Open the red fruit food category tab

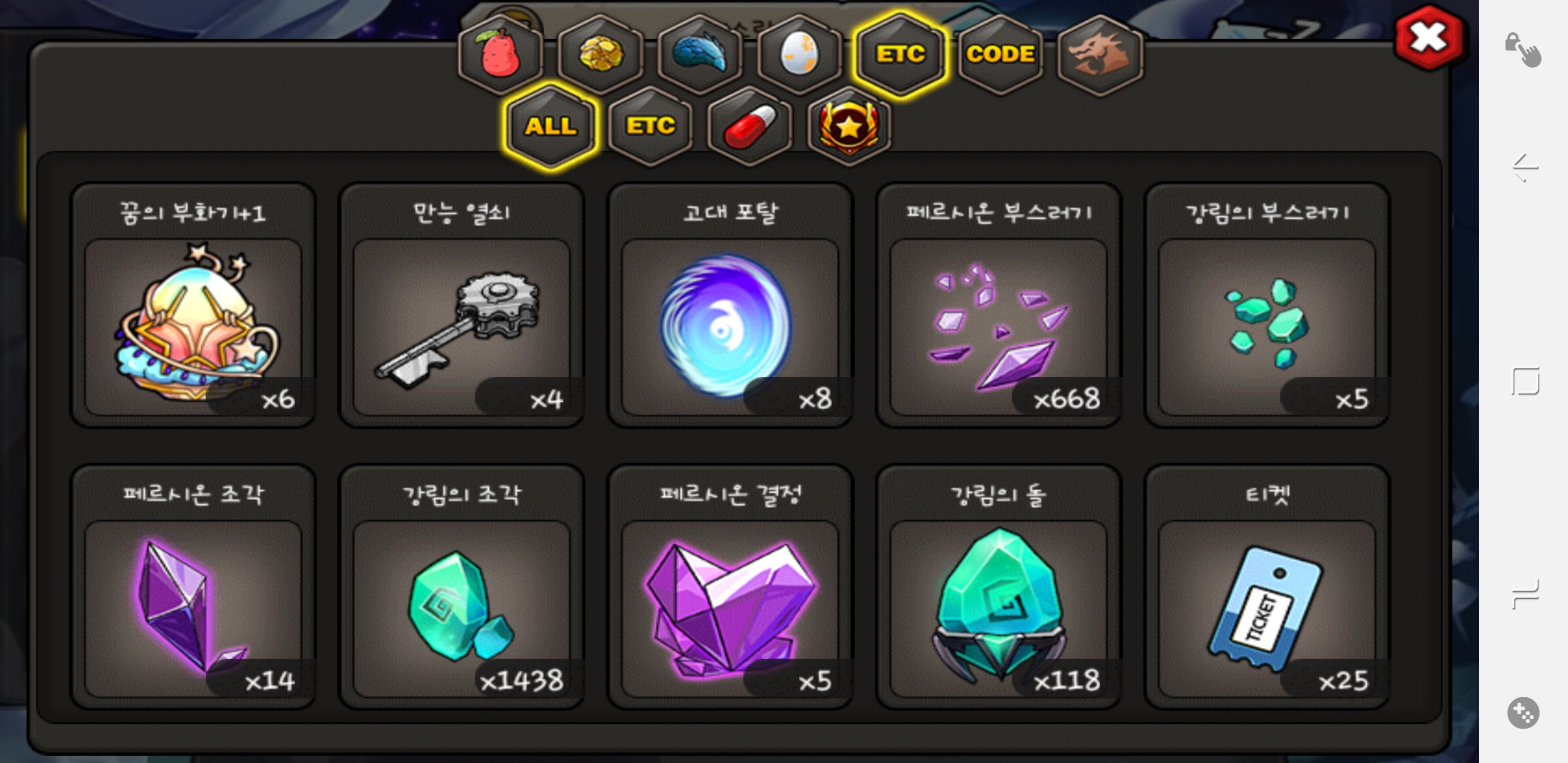click(x=501, y=55)
